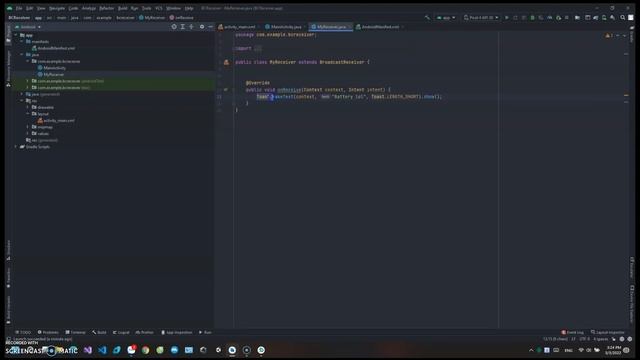Open activity_main.xml under layout folder
The height and width of the screenshot is (360, 640).
58,120
